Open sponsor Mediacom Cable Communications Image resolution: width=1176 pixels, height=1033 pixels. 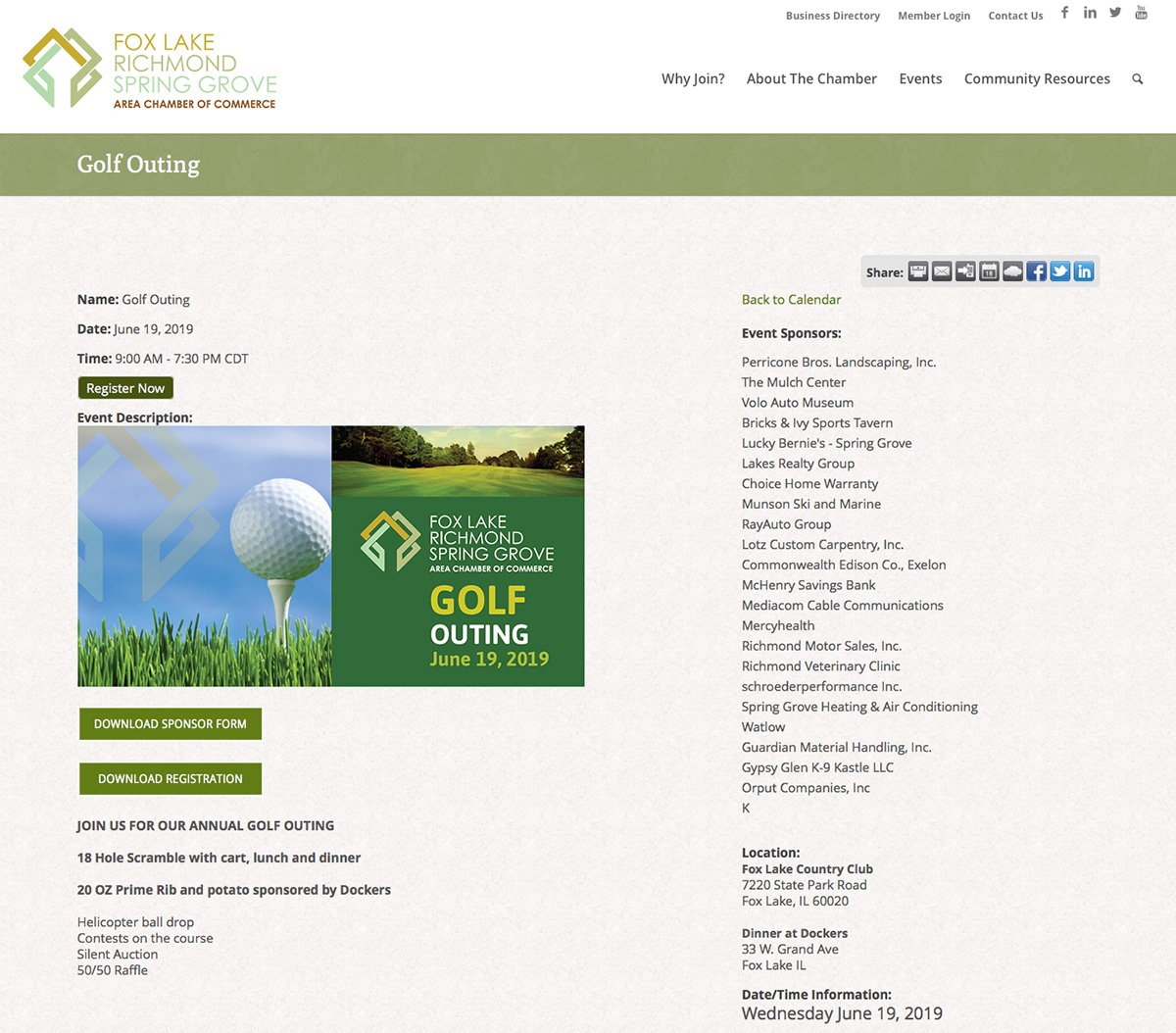click(843, 606)
